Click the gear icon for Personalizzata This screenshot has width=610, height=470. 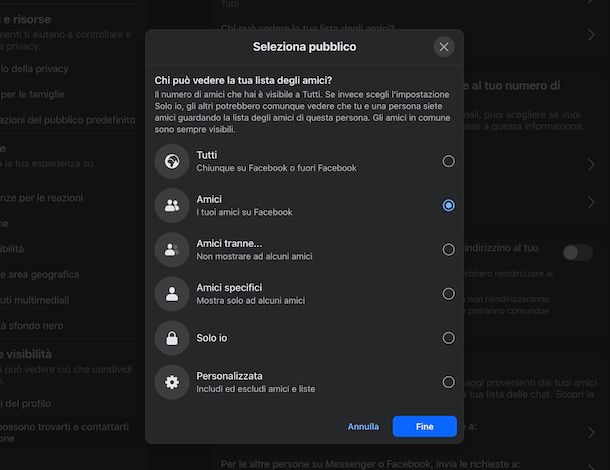[172, 382]
